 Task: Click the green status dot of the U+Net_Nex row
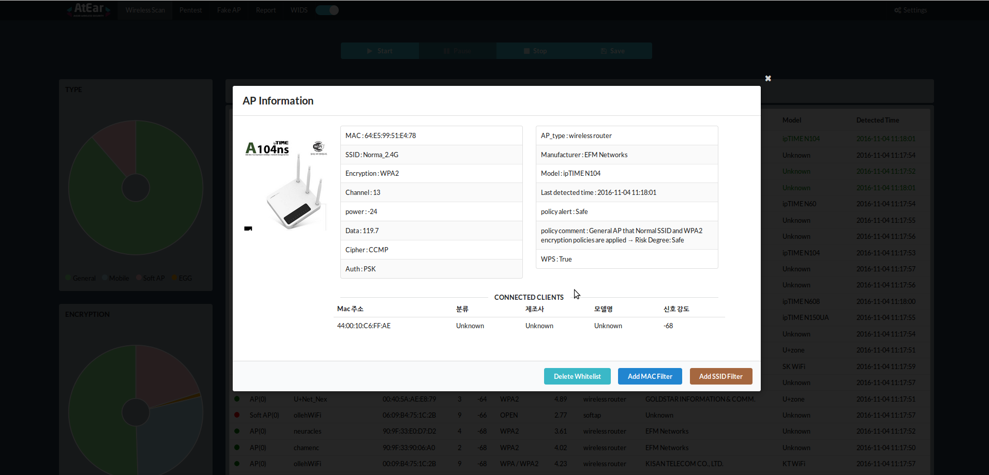[237, 399]
